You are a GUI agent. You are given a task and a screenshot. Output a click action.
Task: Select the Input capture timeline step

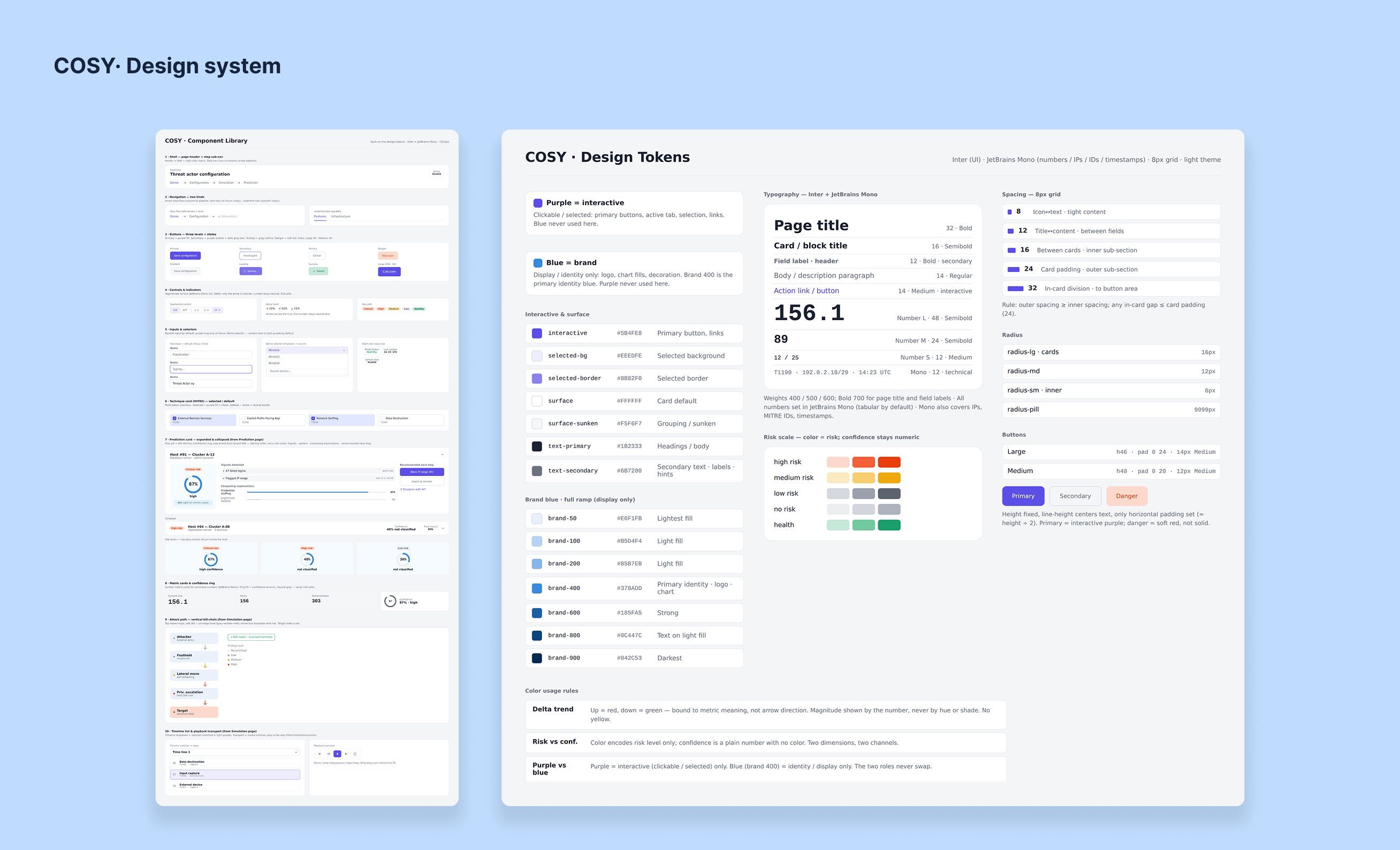point(235,775)
